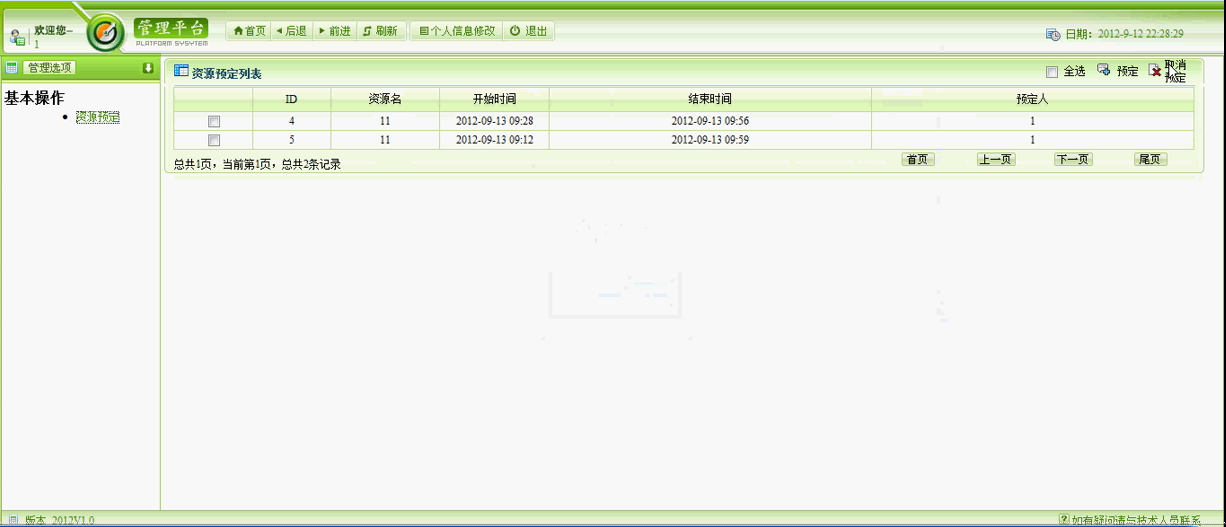Check the box for row ID 4

(214, 121)
